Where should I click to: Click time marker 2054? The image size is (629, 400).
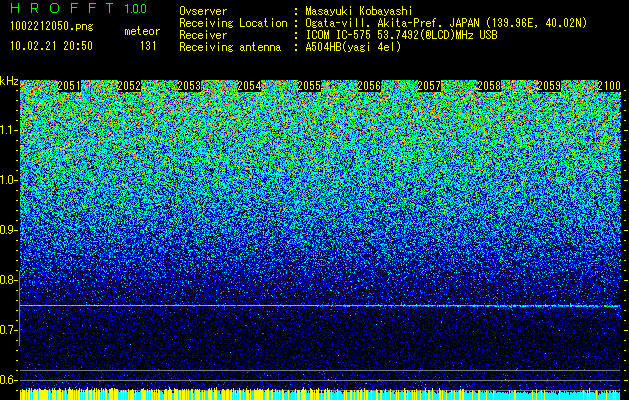click(249, 86)
